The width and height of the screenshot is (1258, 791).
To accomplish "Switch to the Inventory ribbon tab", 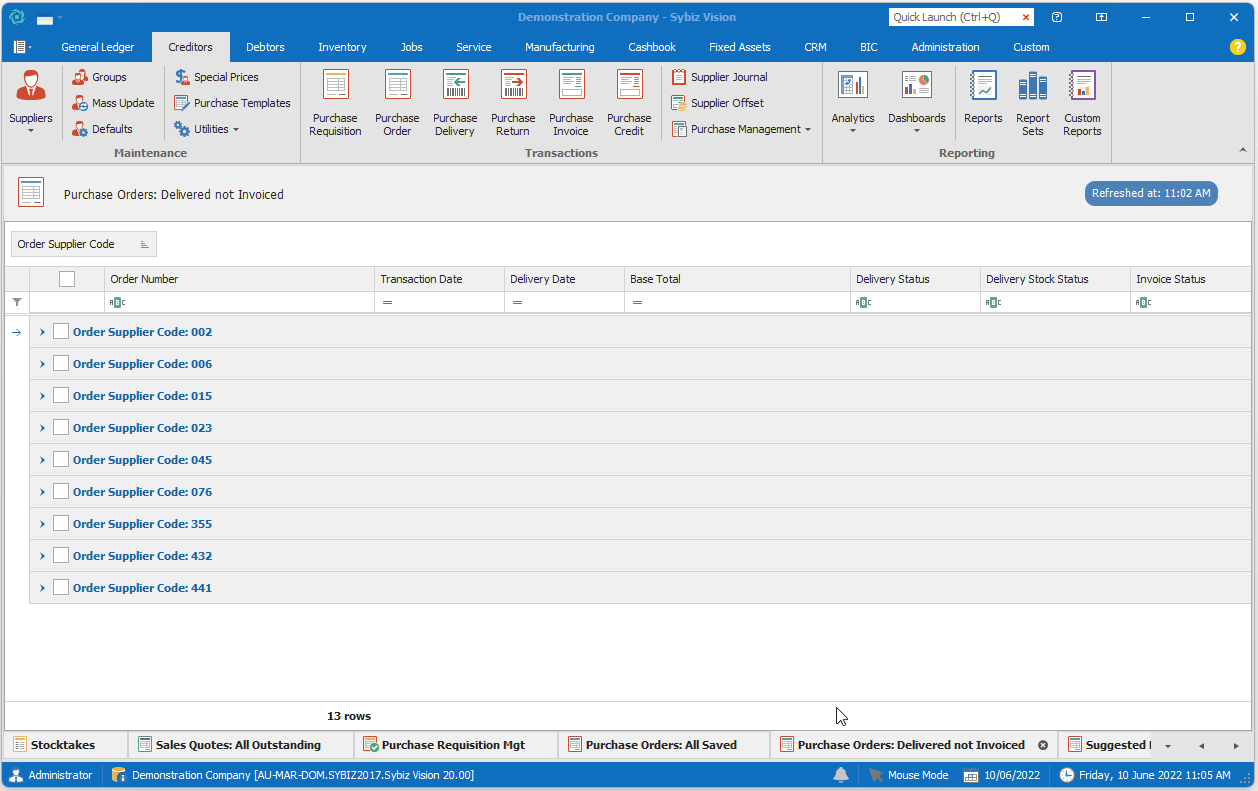I will (x=342, y=47).
